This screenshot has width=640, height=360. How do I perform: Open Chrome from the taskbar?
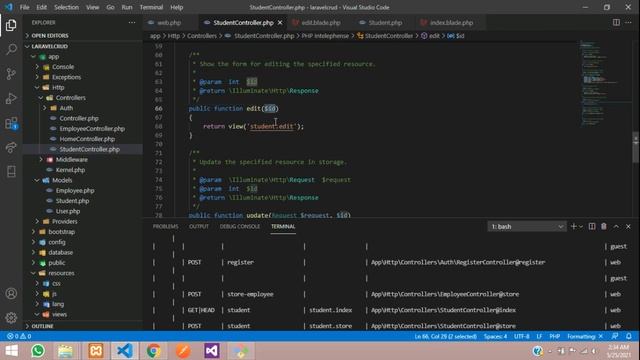pos(153,351)
